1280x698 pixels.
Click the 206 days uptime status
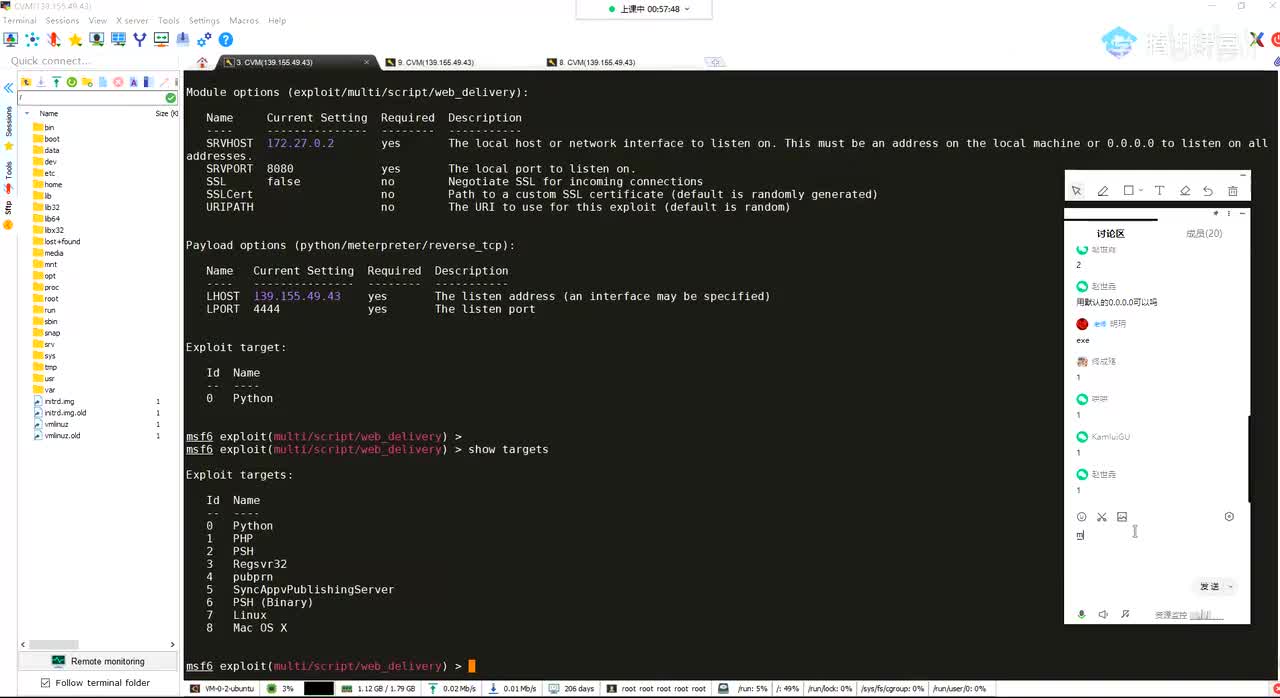(571, 689)
